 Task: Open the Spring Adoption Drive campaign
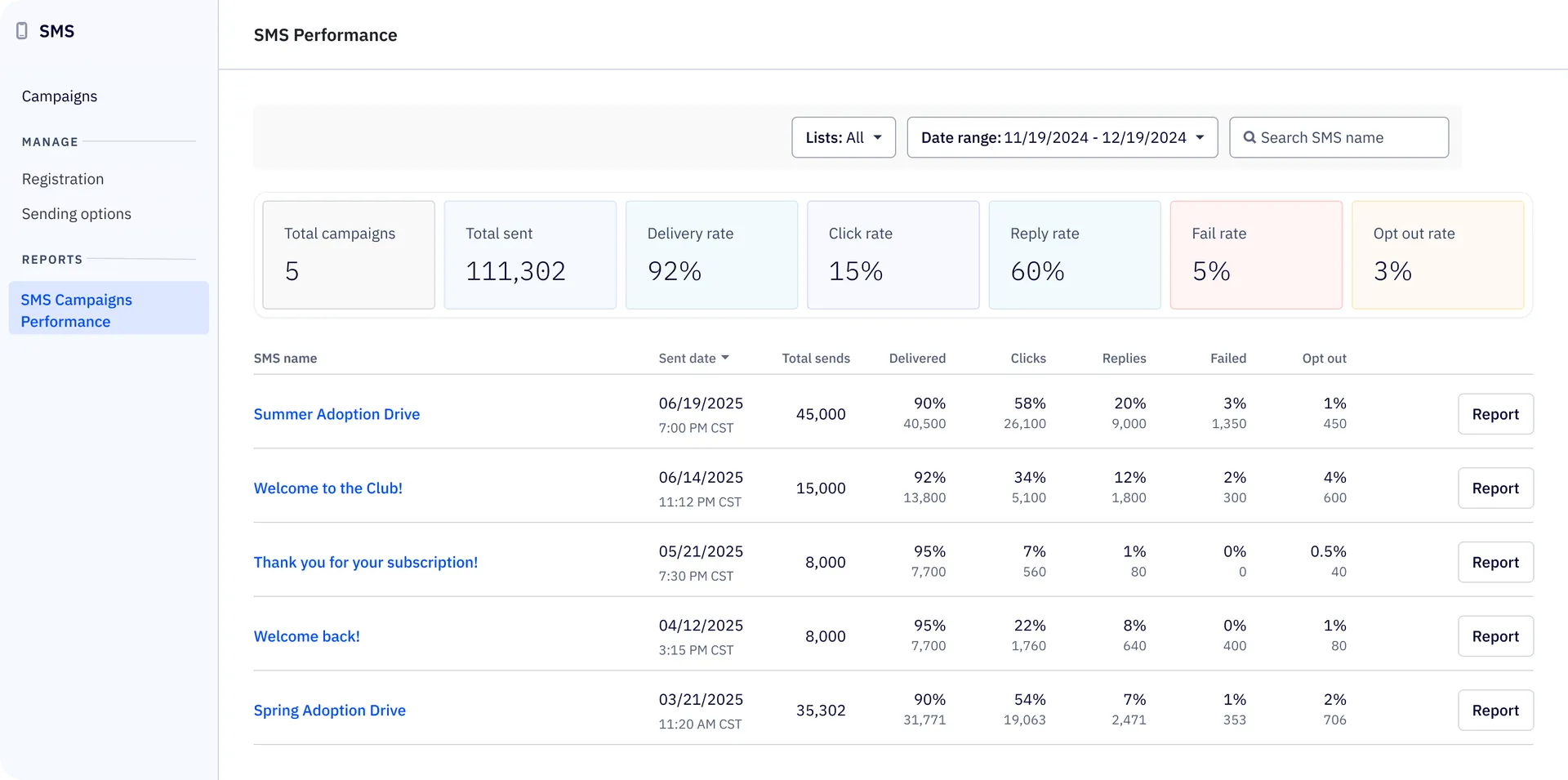click(330, 710)
